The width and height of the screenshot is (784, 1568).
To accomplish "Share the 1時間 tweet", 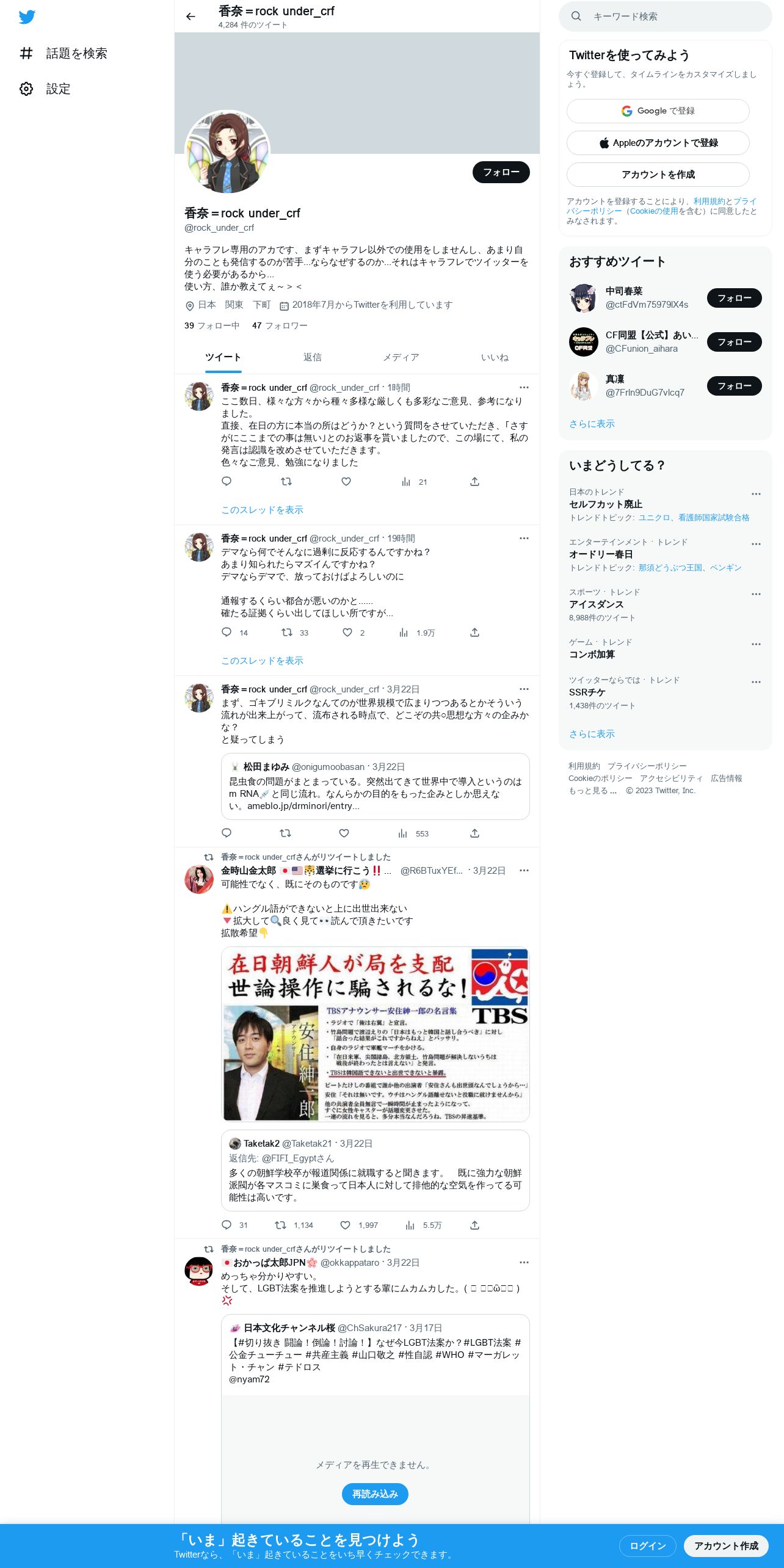I will pyautogui.click(x=474, y=482).
